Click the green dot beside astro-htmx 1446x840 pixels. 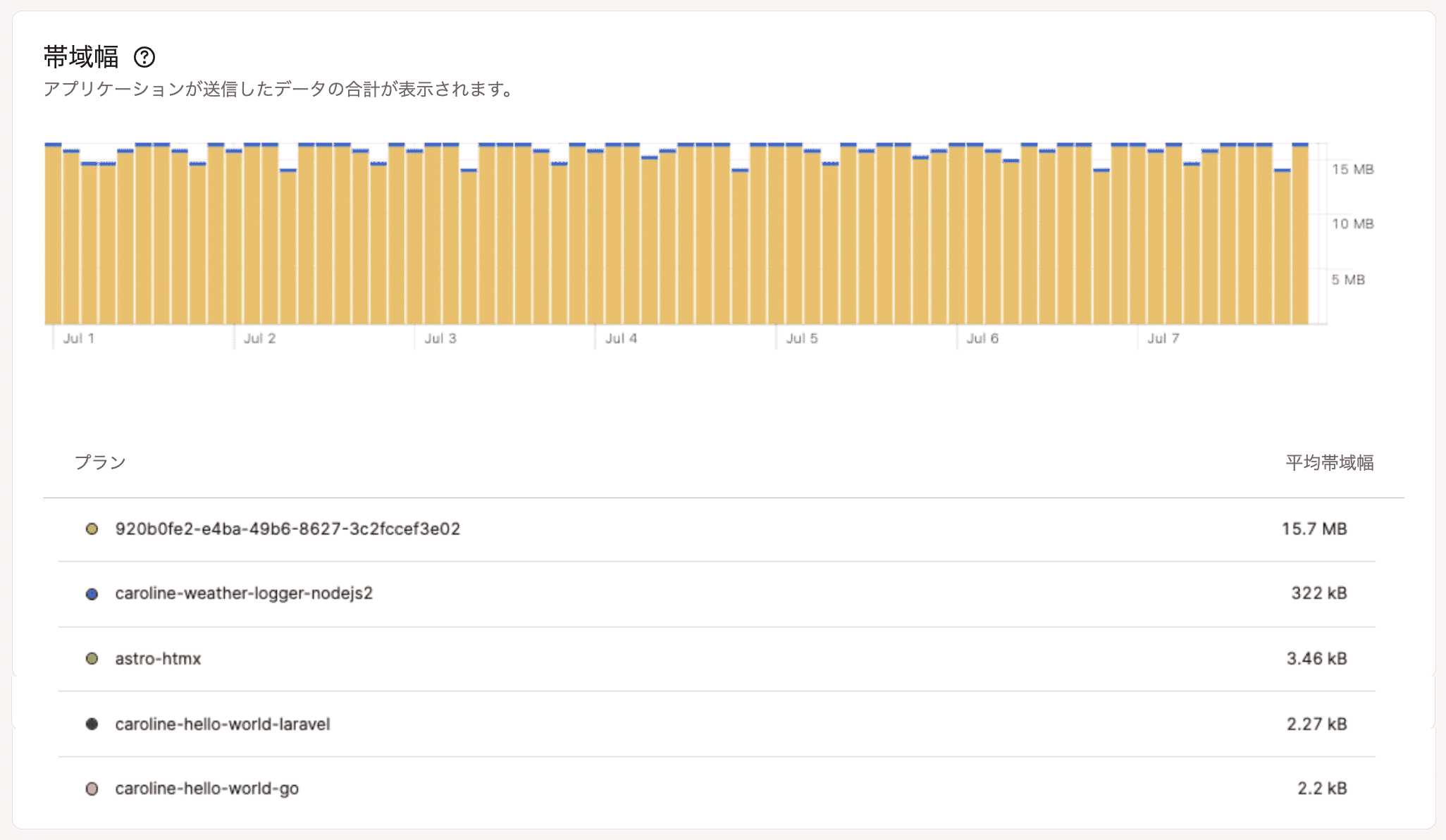click(x=92, y=659)
